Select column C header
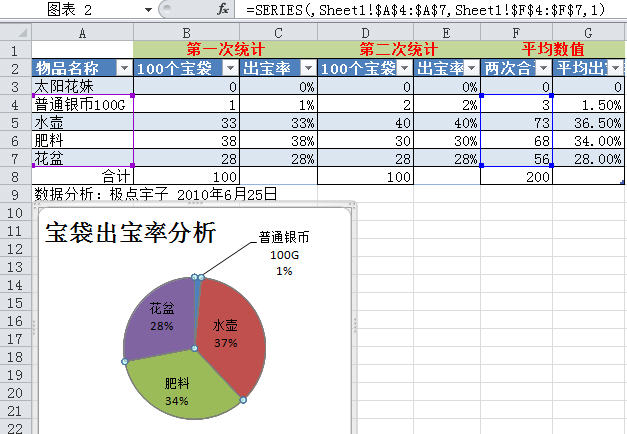The image size is (627, 434). (278, 32)
